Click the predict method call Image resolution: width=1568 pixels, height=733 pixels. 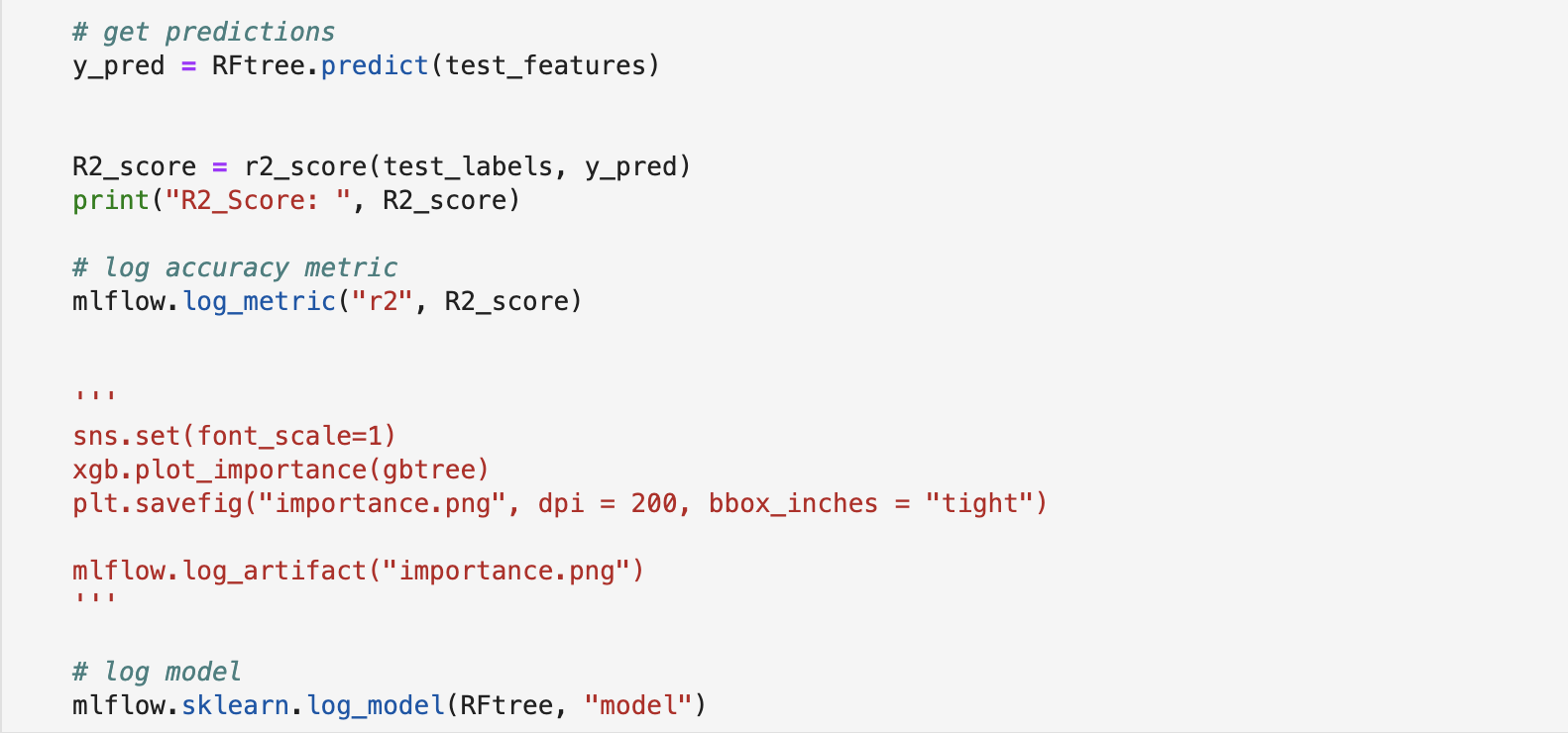click(x=375, y=65)
